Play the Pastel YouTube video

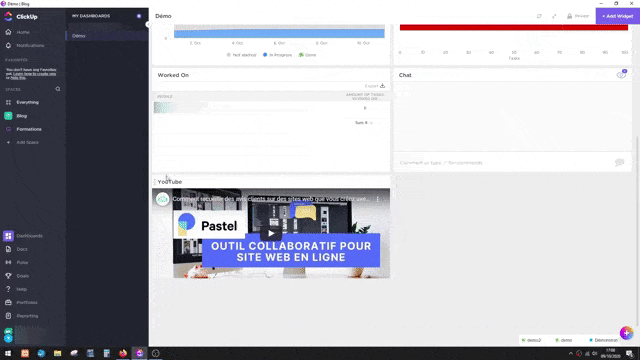click(271, 233)
